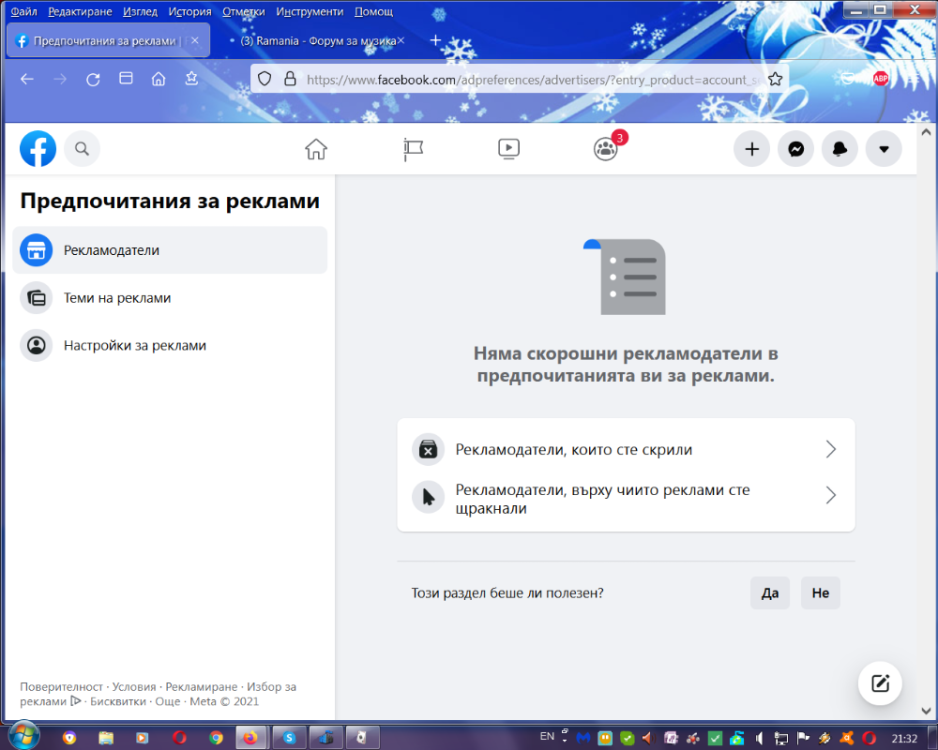Click the Create plus icon

click(752, 149)
